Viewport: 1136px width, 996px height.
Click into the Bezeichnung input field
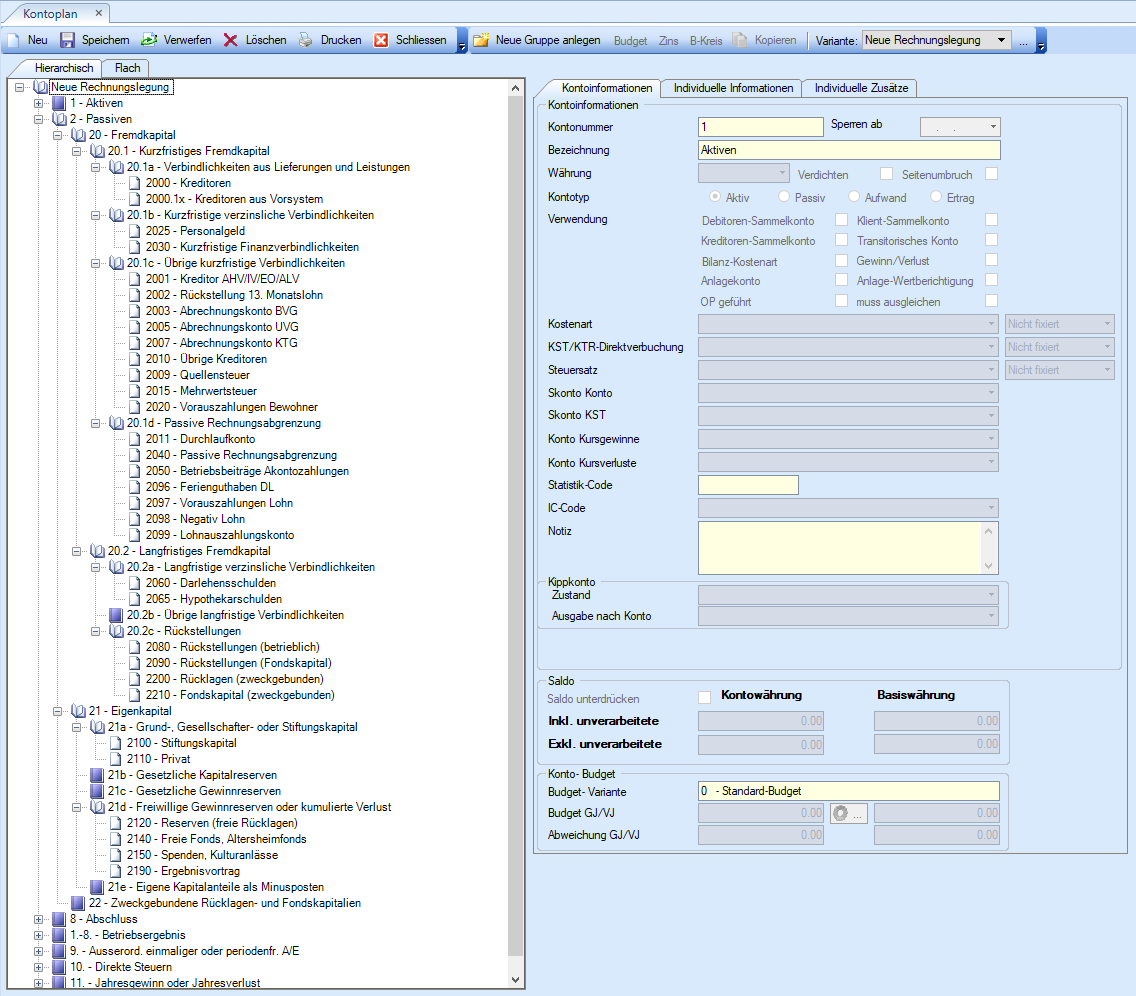[849, 150]
